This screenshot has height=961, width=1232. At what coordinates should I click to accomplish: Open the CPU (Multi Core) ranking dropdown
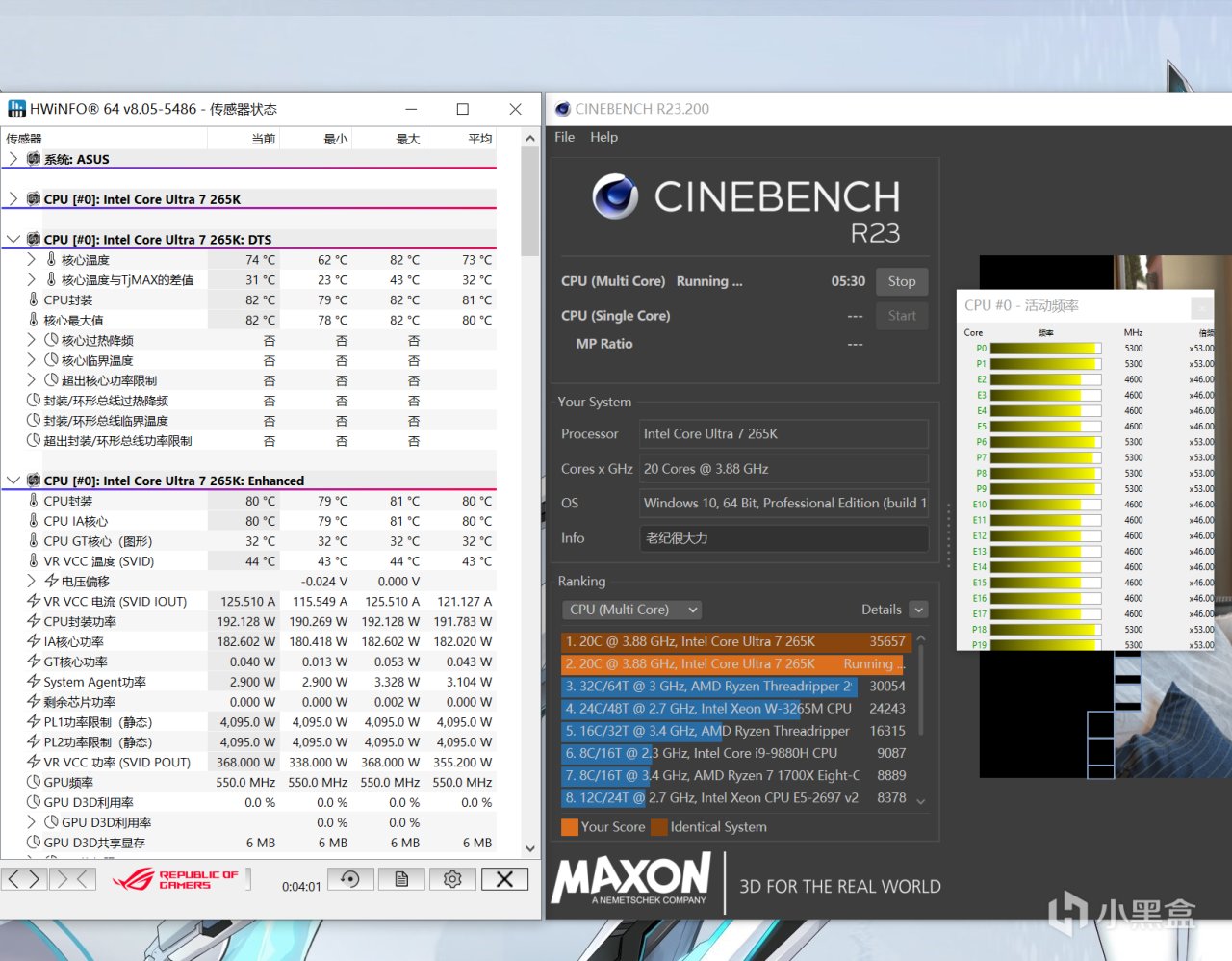pyautogui.click(x=631, y=610)
